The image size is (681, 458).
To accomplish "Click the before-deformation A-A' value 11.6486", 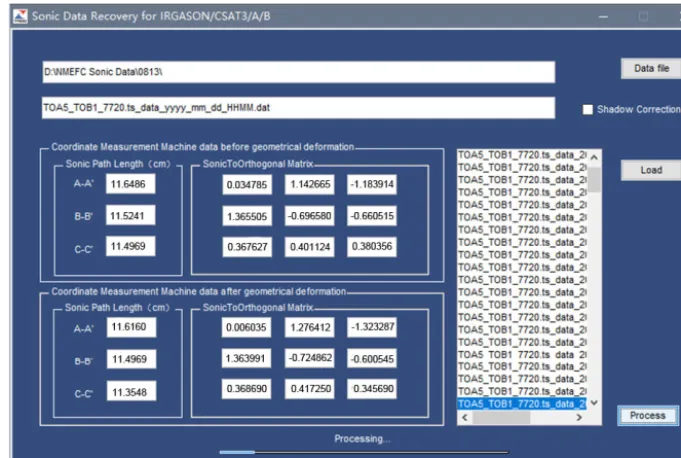I will [x=130, y=184].
